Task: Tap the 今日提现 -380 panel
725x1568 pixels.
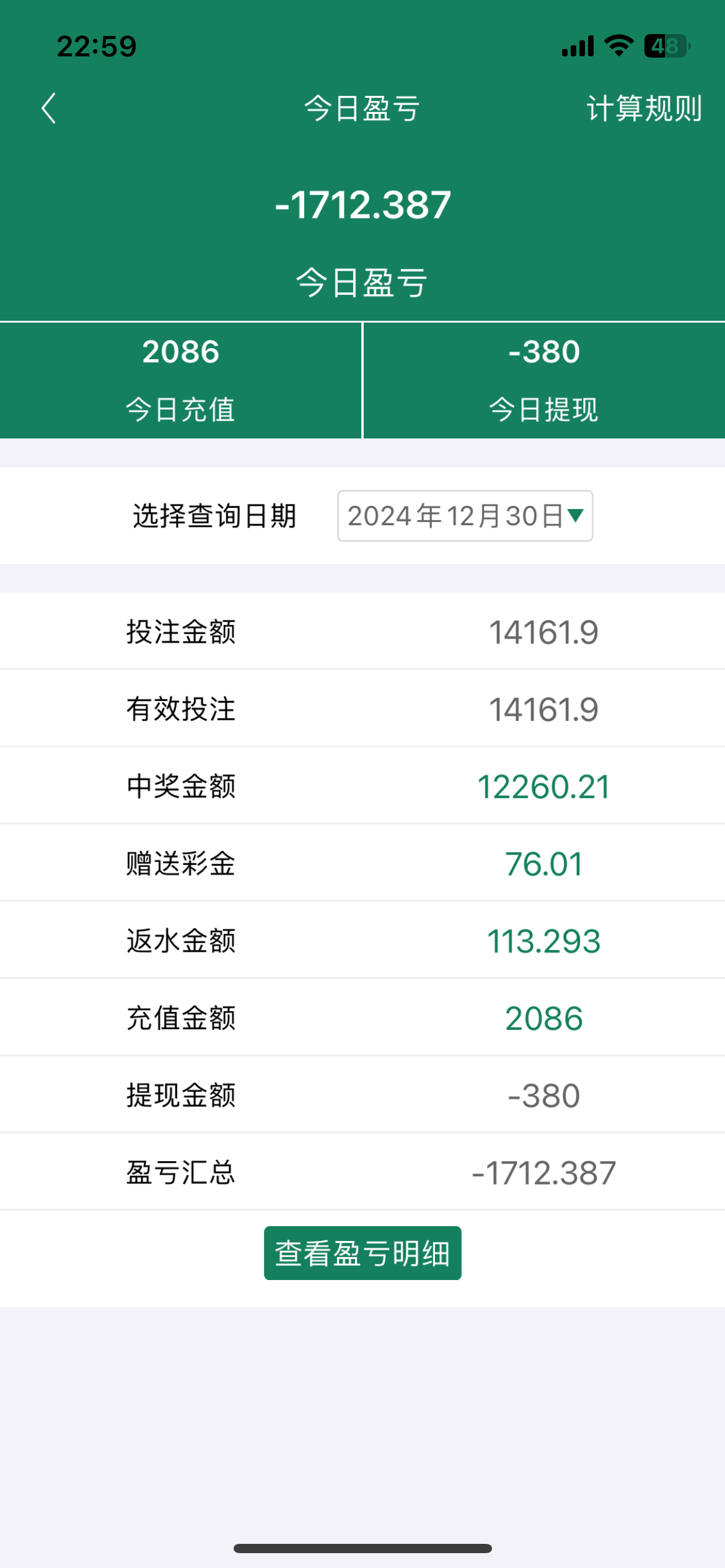Action: point(544,380)
